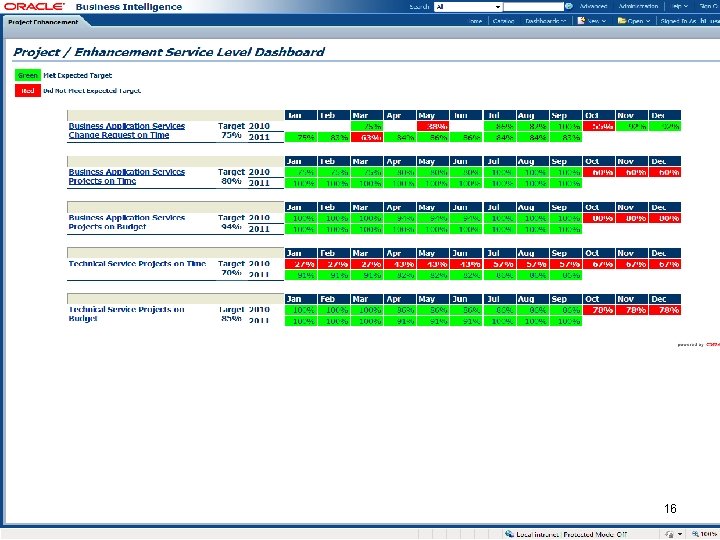
Task: Open the Home menu item
Action: [x=475, y=21]
